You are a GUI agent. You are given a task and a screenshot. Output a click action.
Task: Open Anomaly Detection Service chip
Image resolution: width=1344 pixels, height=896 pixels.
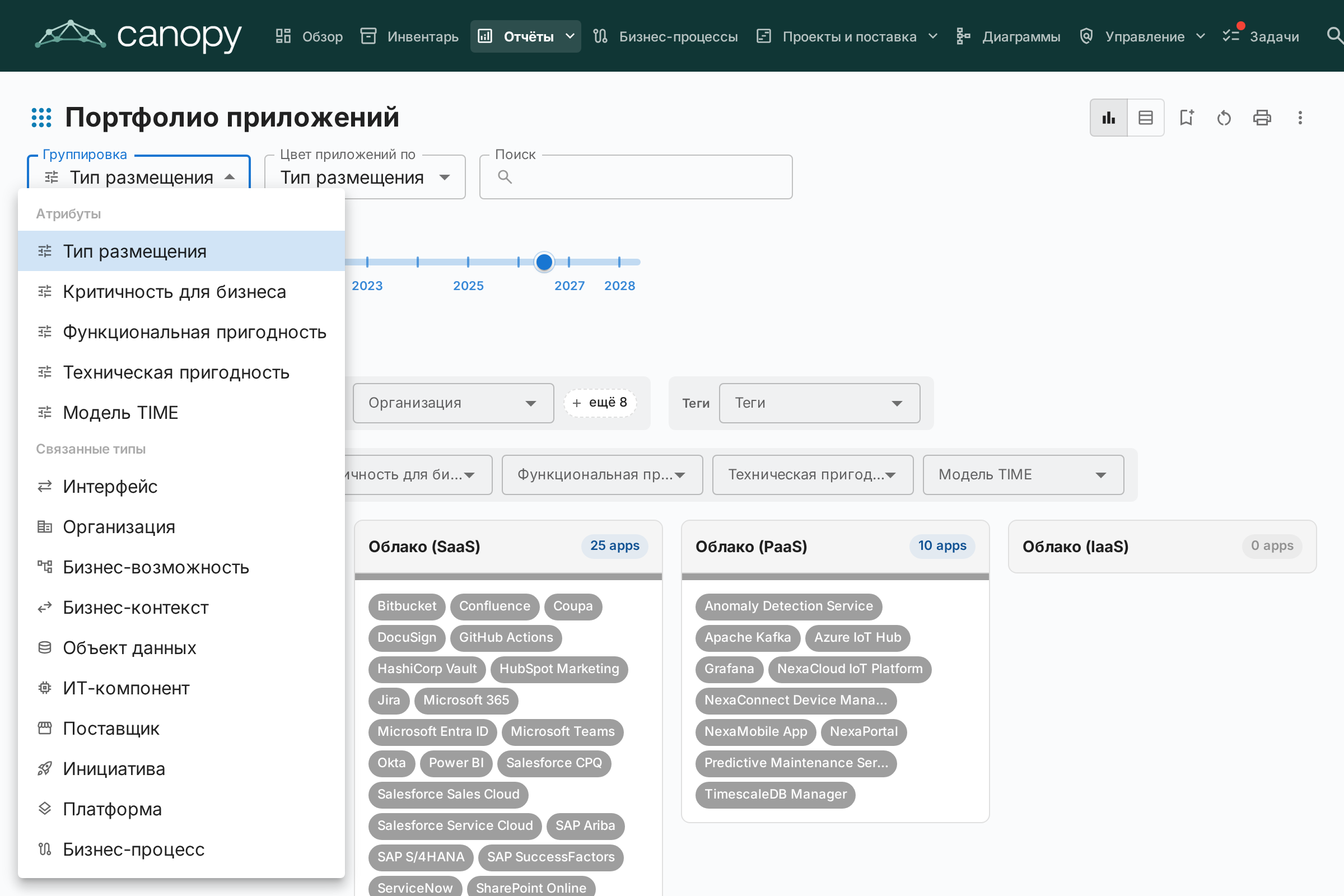pyautogui.click(x=788, y=606)
